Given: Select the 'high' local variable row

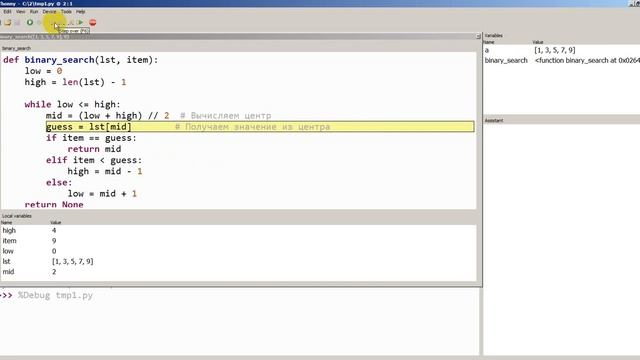Looking at the screenshot, I should click(x=238, y=231).
